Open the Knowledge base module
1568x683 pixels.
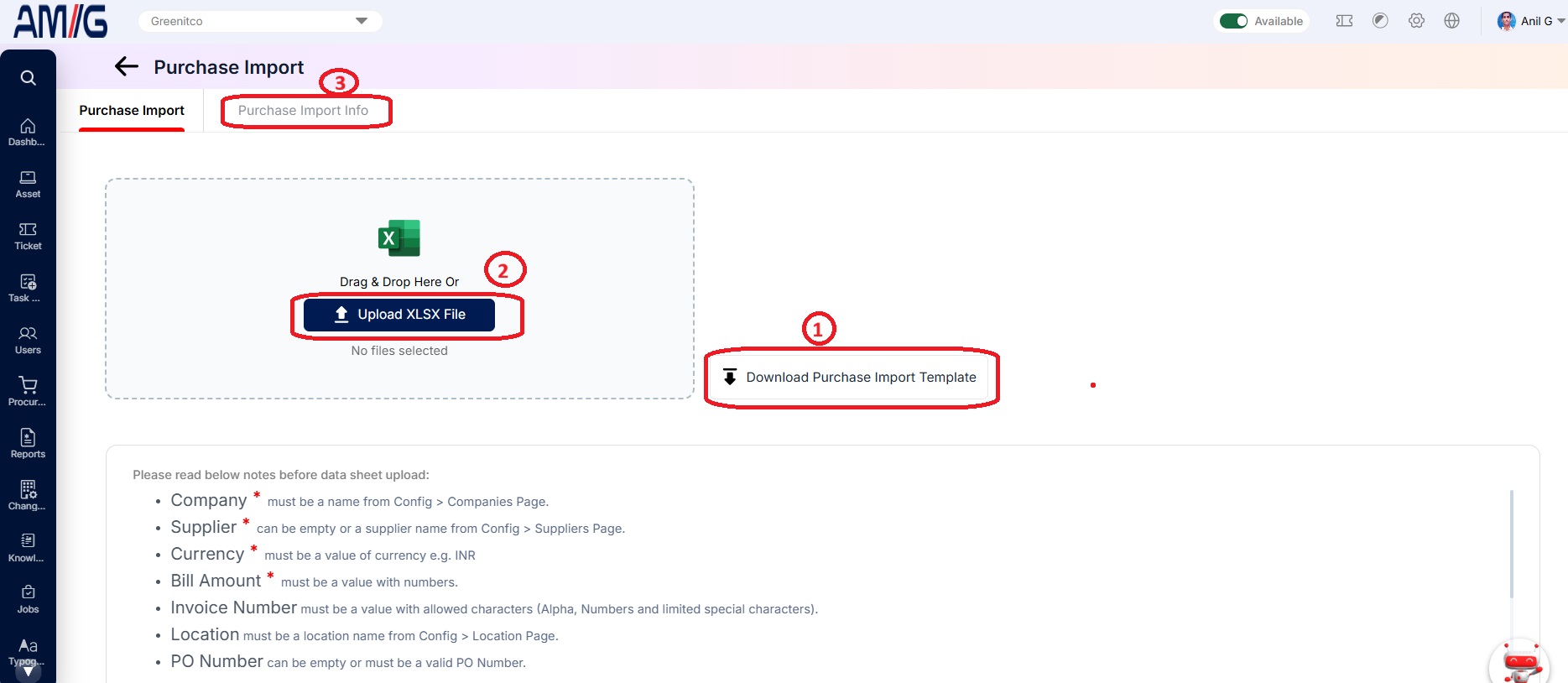[x=28, y=548]
